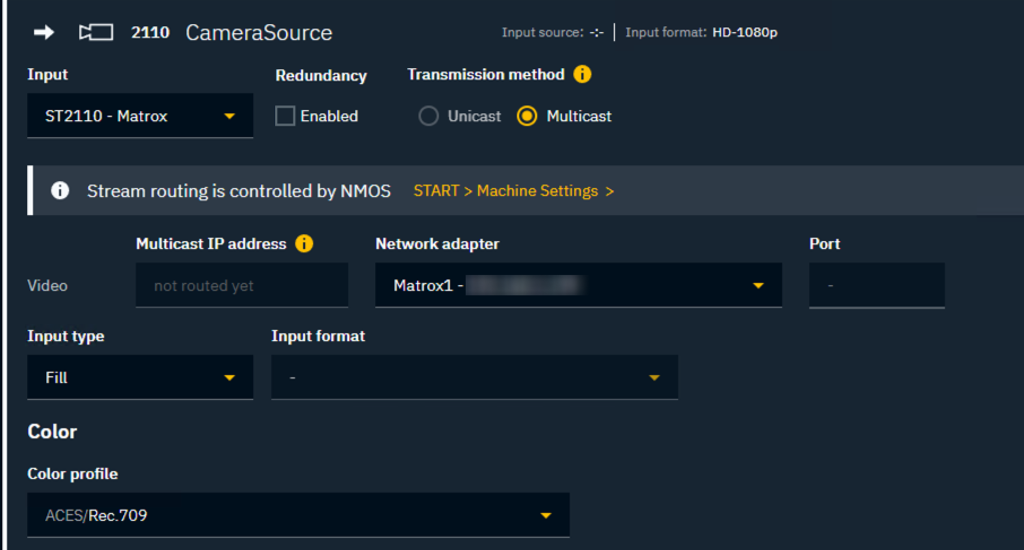The image size is (1024, 550).
Task: Click Multicast IP address info icon
Action: 304,244
